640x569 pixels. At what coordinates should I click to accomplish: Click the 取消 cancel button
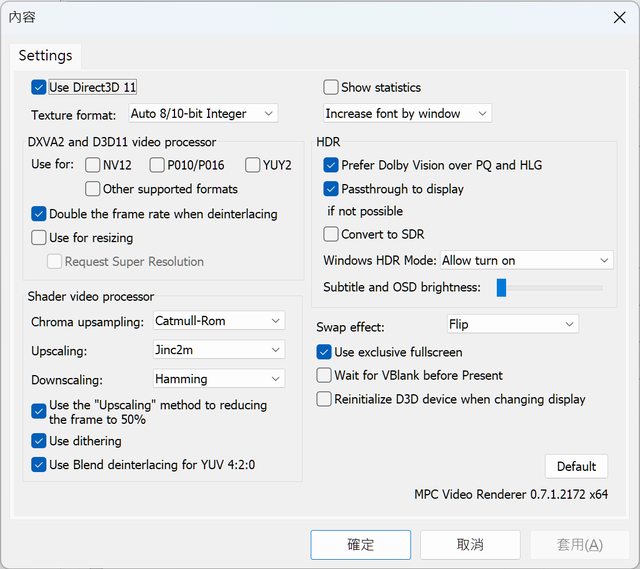(470, 545)
